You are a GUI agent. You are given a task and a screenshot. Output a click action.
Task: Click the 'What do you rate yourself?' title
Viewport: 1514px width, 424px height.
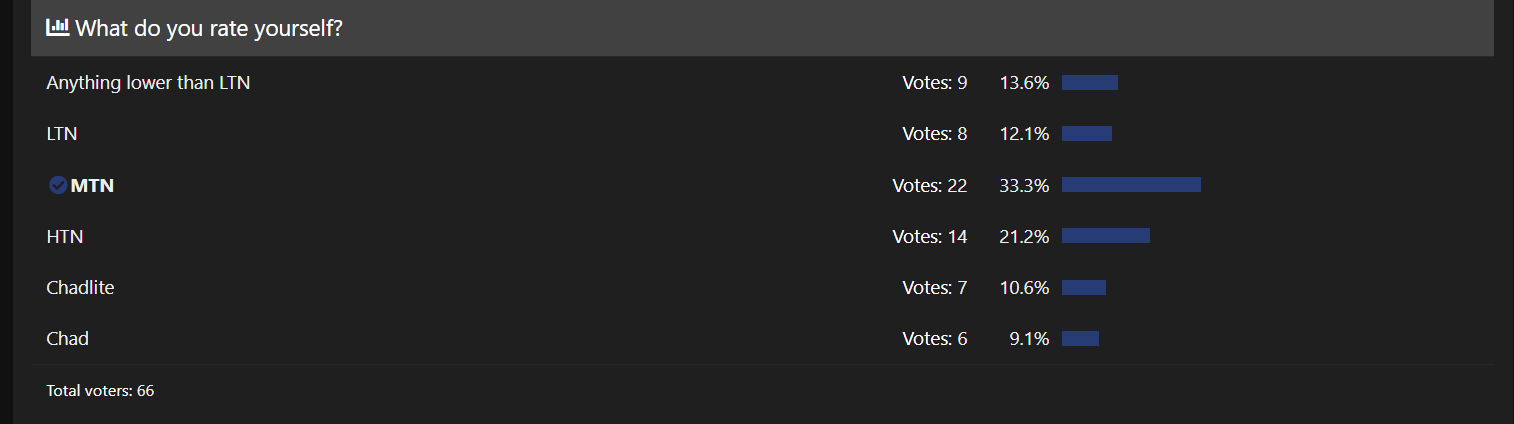(209, 28)
